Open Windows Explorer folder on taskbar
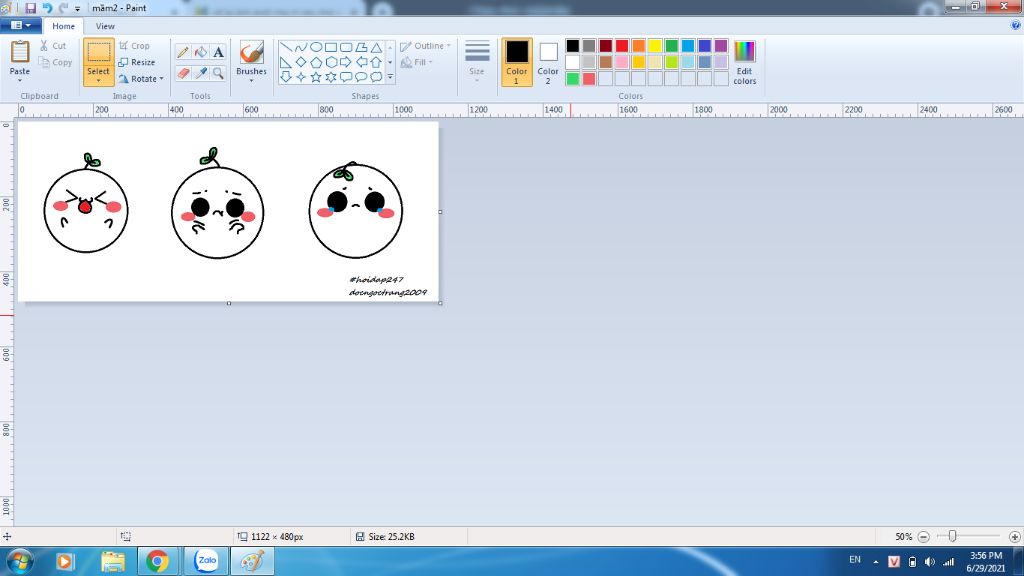The height and width of the screenshot is (576, 1024). point(113,561)
